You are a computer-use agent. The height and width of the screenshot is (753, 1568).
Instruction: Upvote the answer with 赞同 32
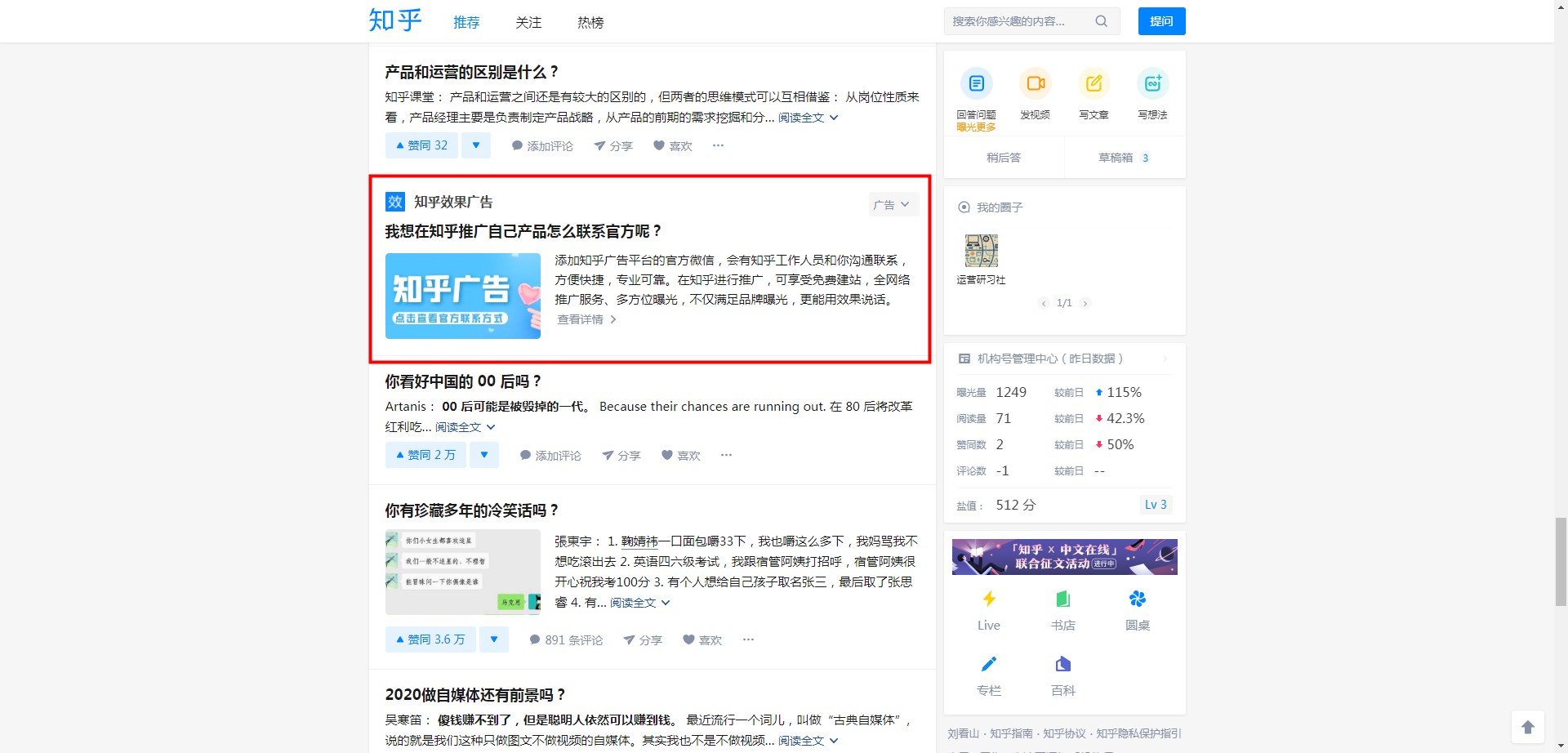pyautogui.click(x=421, y=145)
